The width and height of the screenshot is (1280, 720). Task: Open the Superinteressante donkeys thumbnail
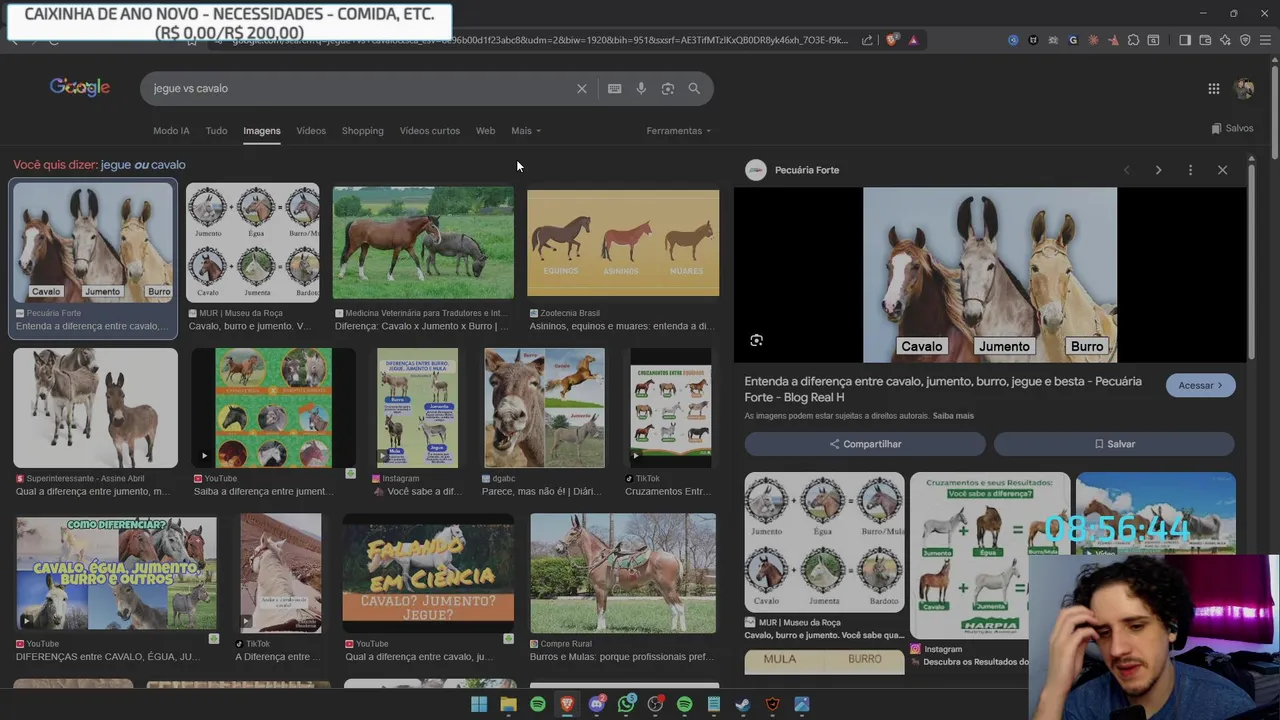[95, 408]
